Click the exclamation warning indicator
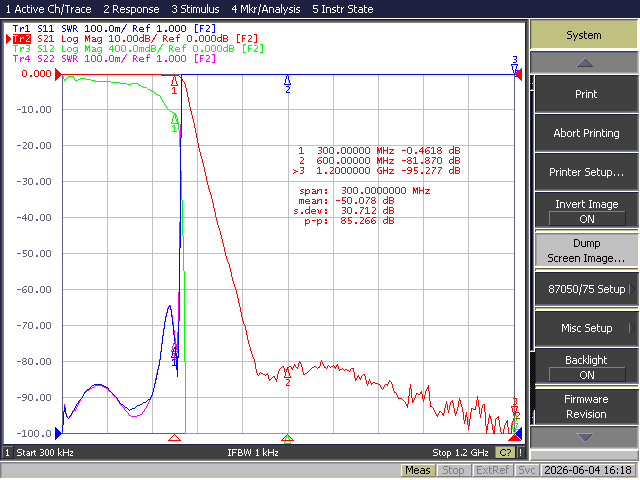Viewport: 640px width, 480px height. click(x=520, y=453)
